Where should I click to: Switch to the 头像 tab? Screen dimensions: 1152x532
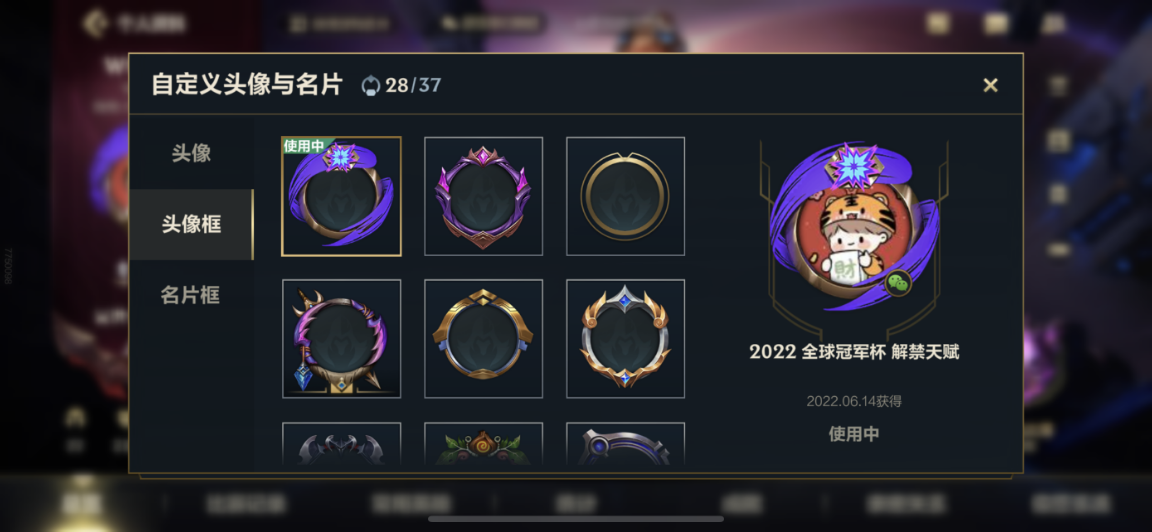pos(191,153)
